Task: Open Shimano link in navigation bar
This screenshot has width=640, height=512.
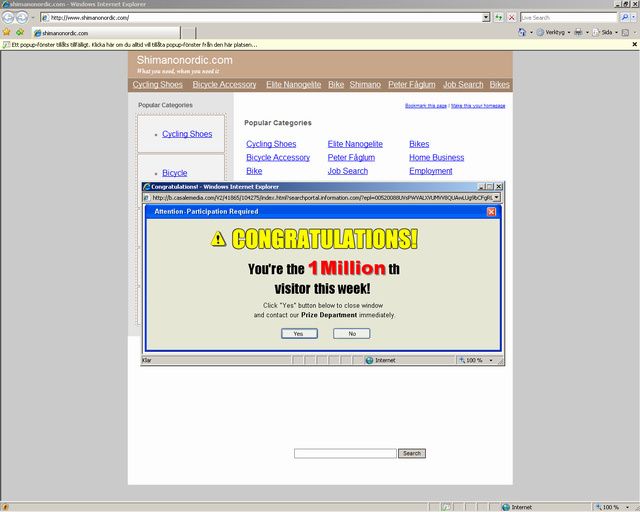Action: [x=365, y=85]
